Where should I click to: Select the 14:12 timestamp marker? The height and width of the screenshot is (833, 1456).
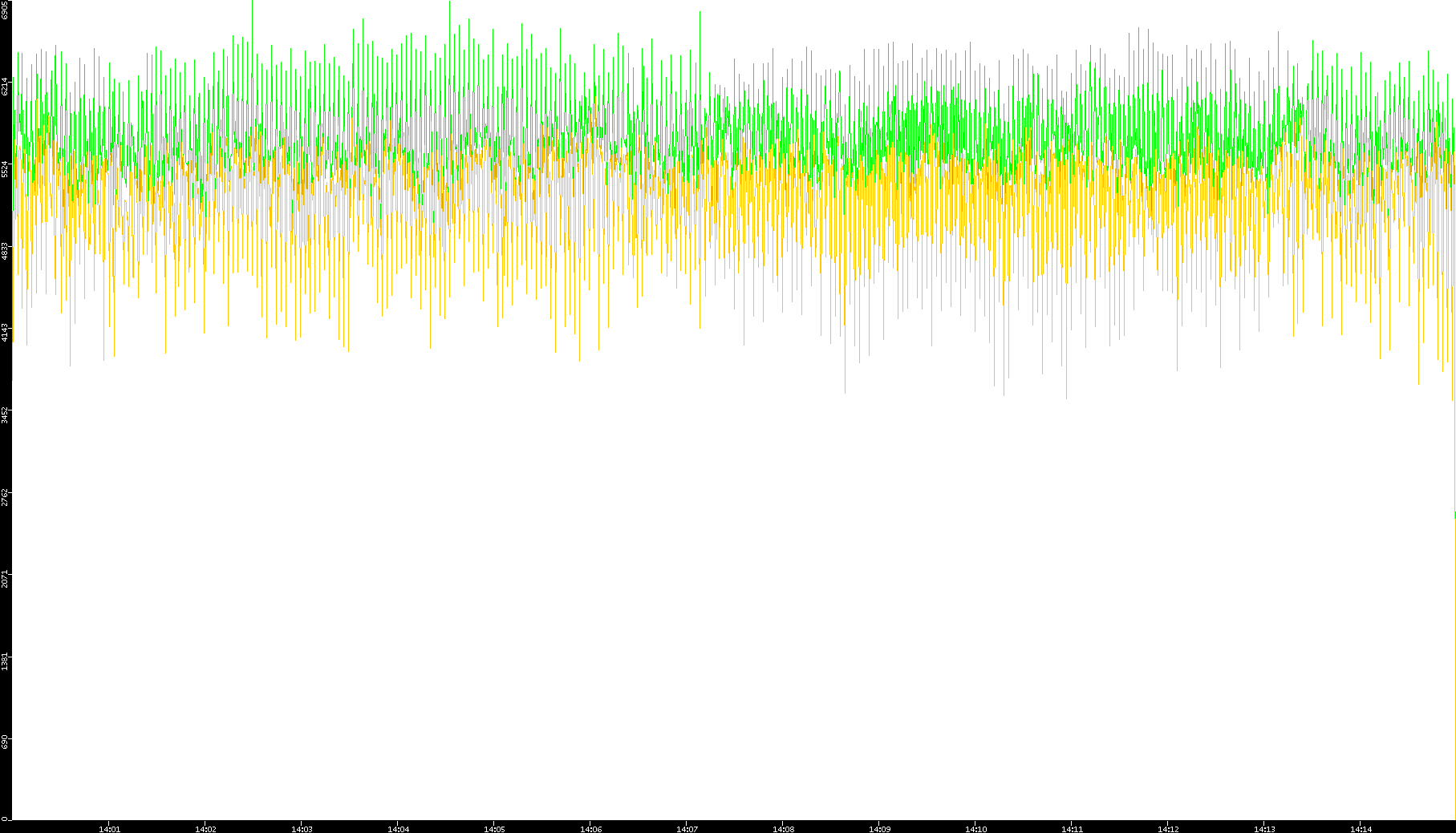pos(1168,829)
